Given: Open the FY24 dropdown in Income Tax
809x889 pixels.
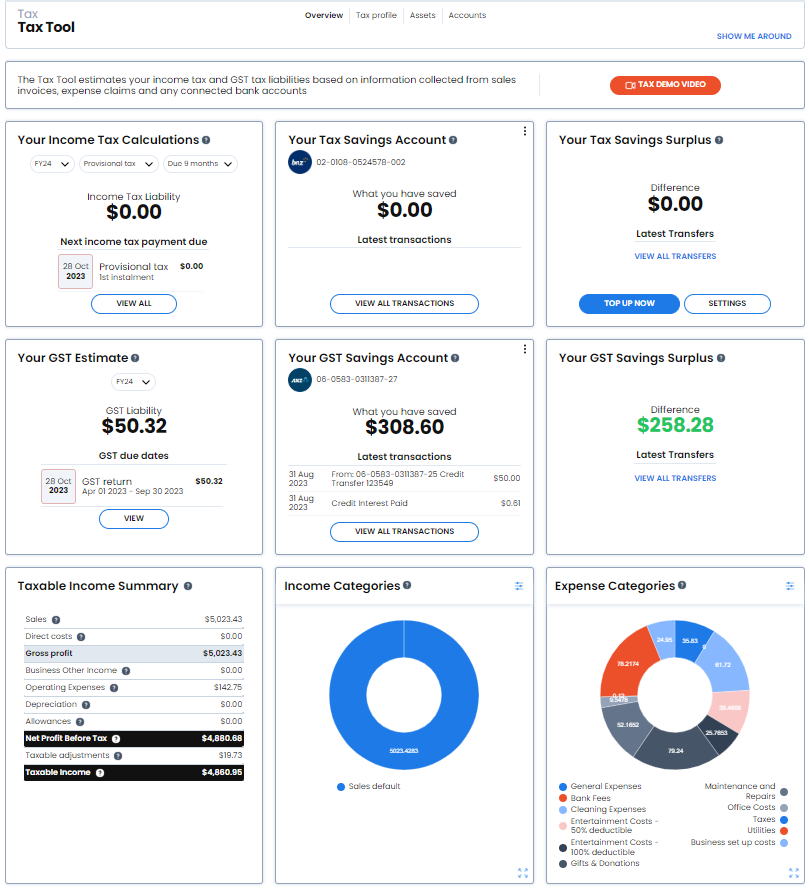Looking at the screenshot, I should (x=52, y=164).
